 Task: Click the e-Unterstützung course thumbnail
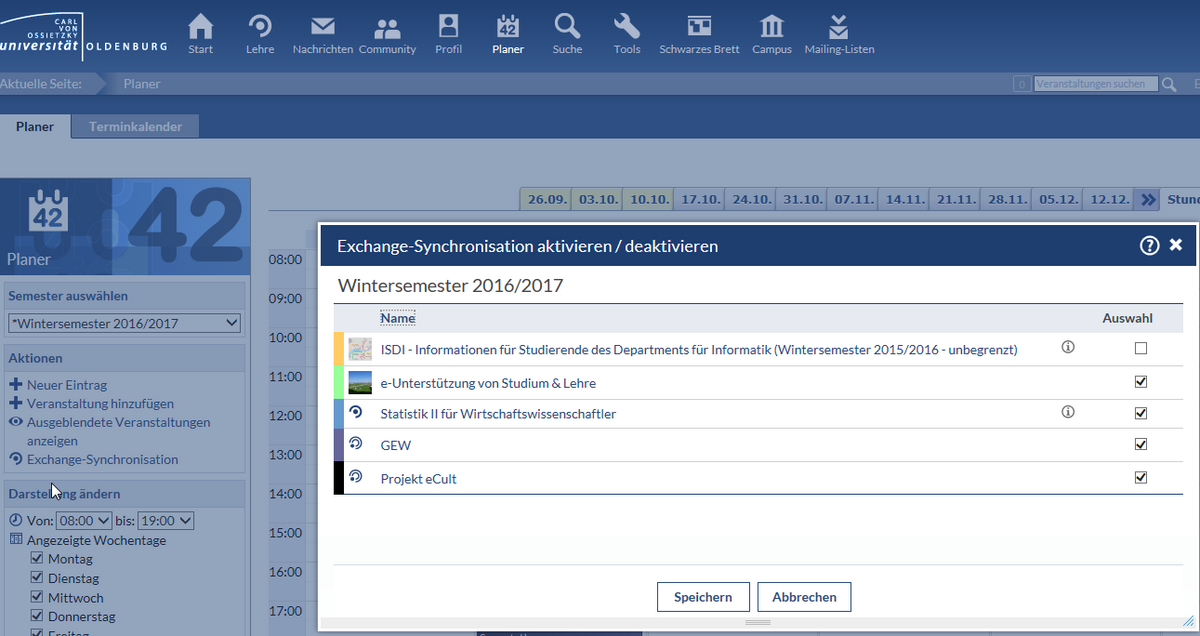point(360,382)
